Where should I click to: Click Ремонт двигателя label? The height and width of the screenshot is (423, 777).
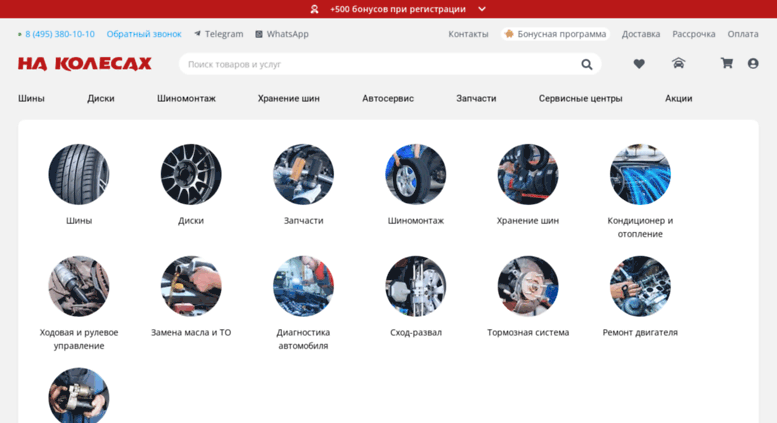(x=640, y=332)
